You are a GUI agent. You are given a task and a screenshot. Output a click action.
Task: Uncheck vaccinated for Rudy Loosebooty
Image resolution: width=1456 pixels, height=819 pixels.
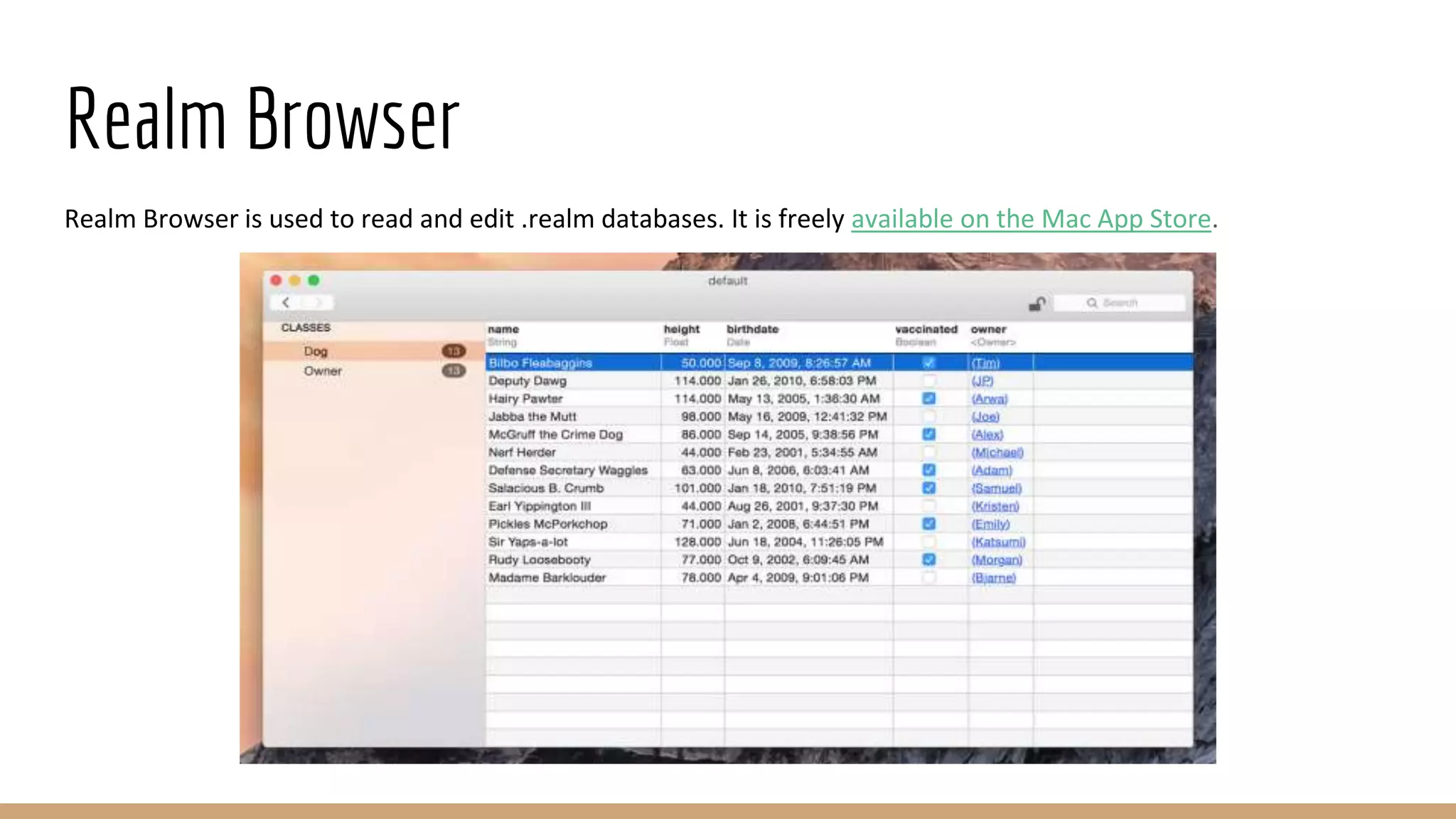(x=928, y=560)
